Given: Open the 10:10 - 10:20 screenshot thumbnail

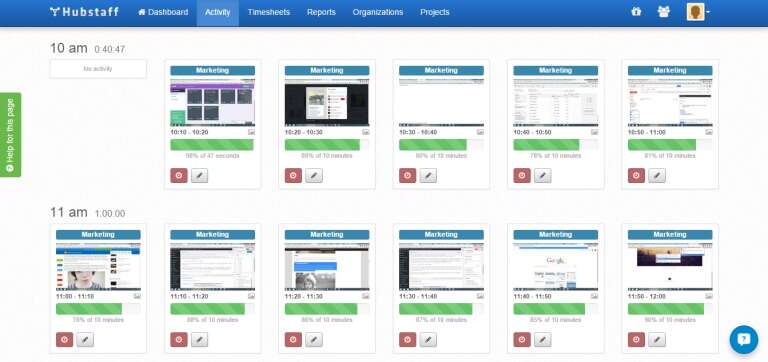Looking at the screenshot, I should pyautogui.click(x=213, y=102).
